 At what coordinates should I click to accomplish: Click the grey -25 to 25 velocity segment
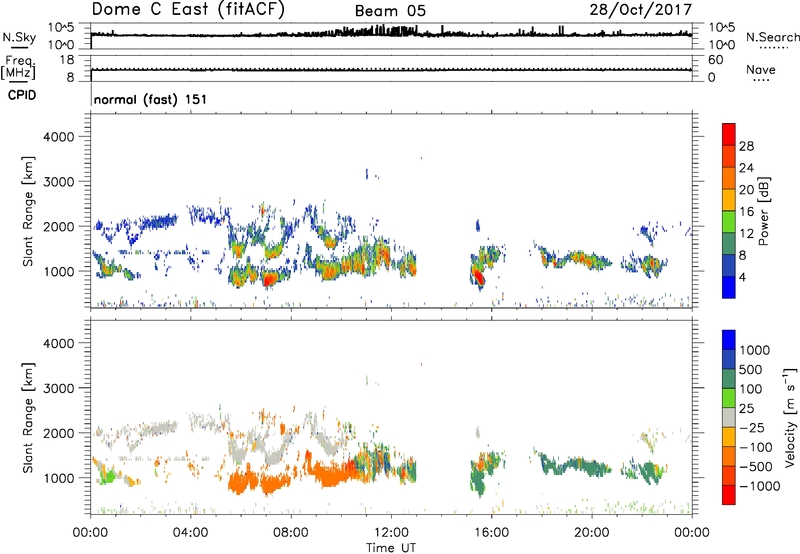pyautogui.click(x=729, y=418)
